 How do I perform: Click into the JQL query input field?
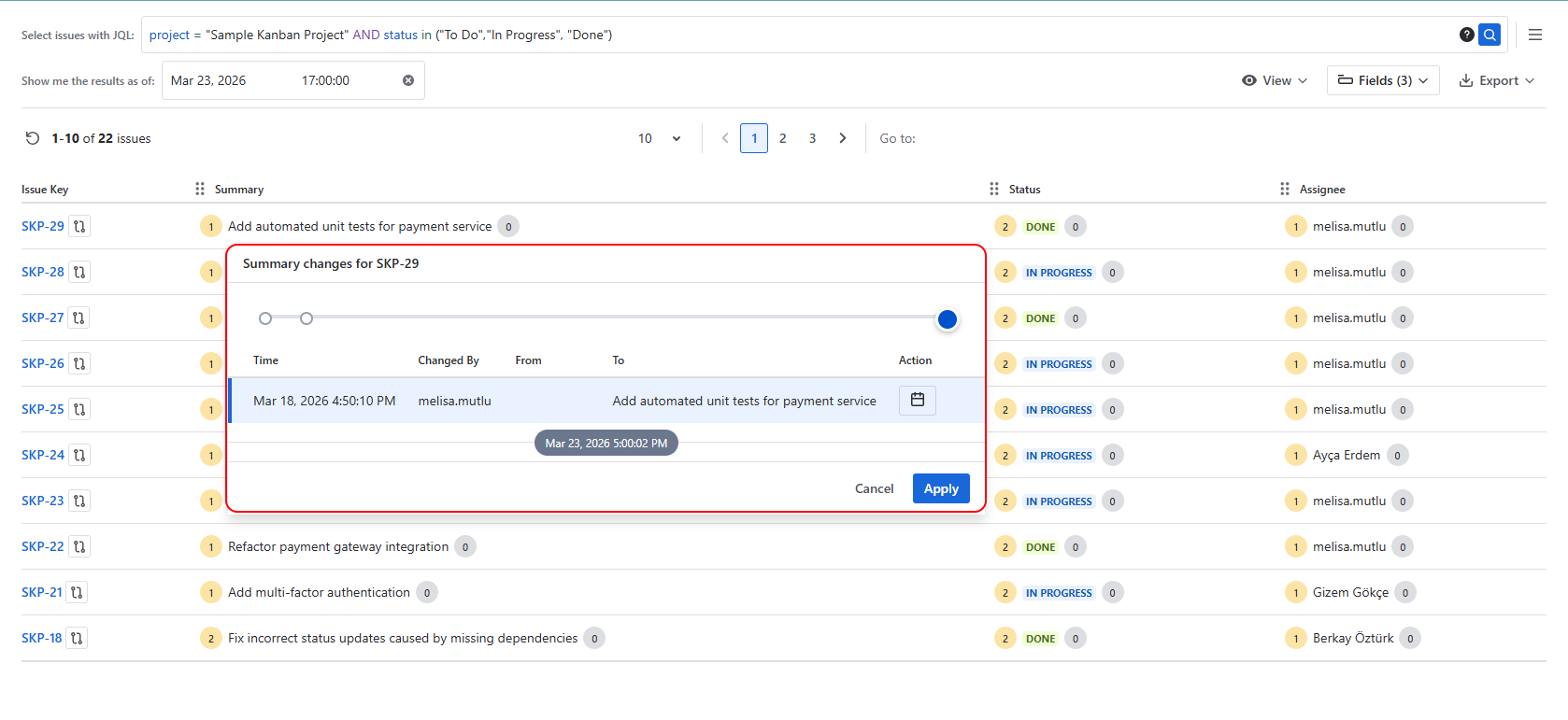point(794,35)
